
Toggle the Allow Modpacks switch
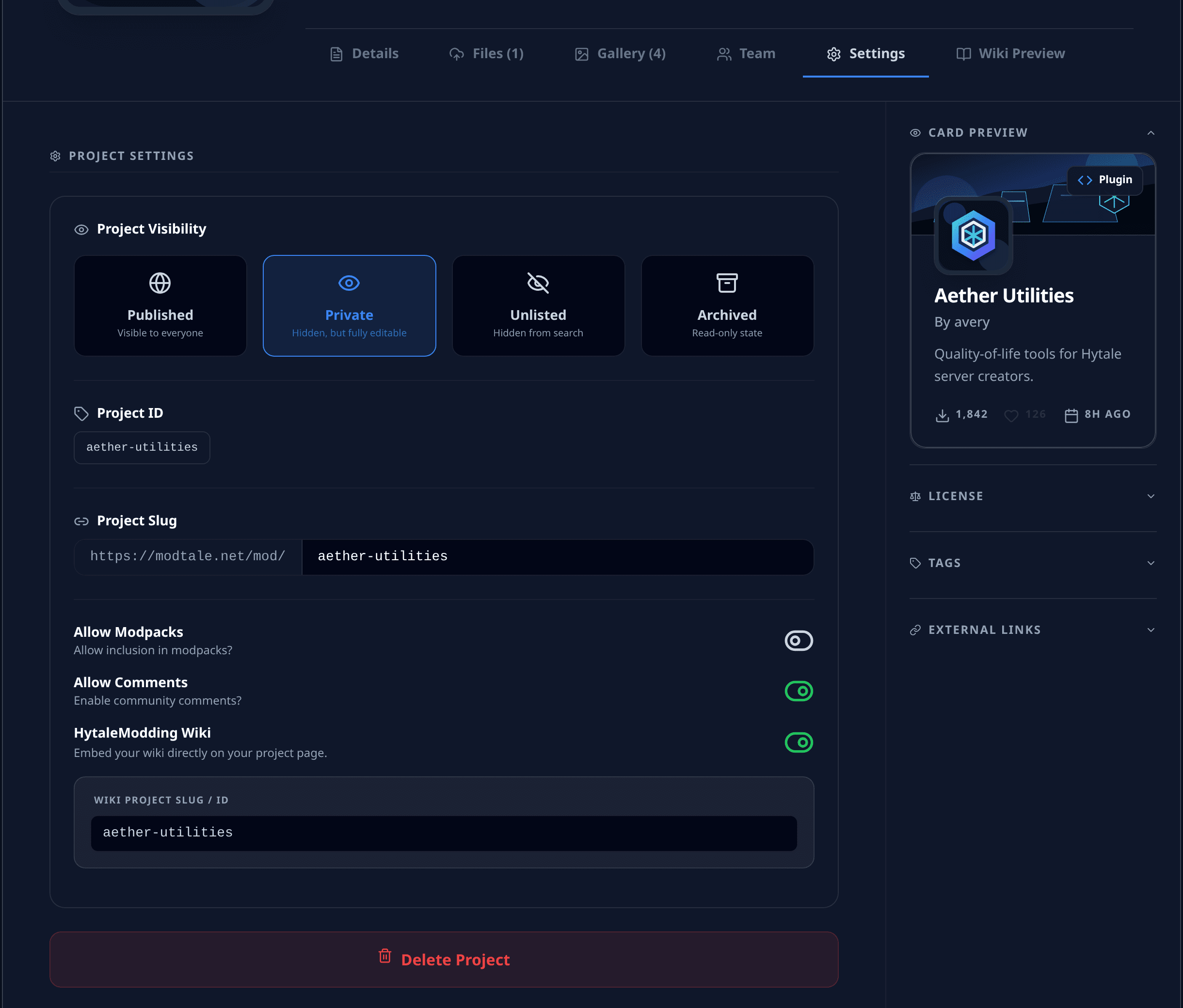[799, 640]
